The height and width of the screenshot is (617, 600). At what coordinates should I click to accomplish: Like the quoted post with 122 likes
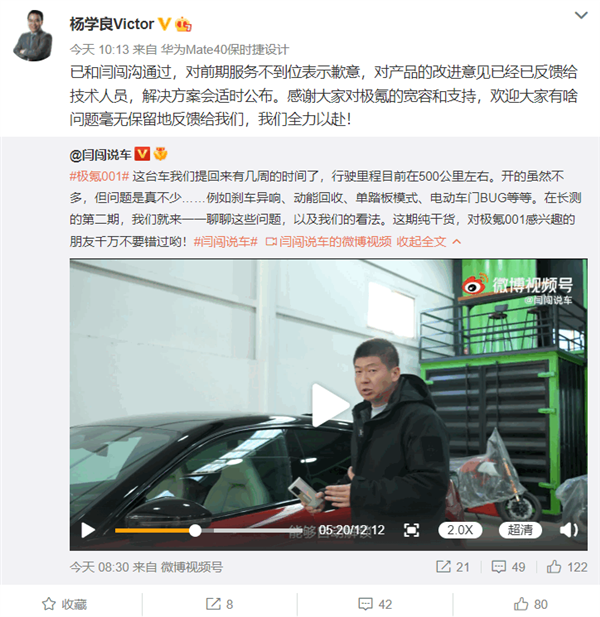click(x=567, y=567)
